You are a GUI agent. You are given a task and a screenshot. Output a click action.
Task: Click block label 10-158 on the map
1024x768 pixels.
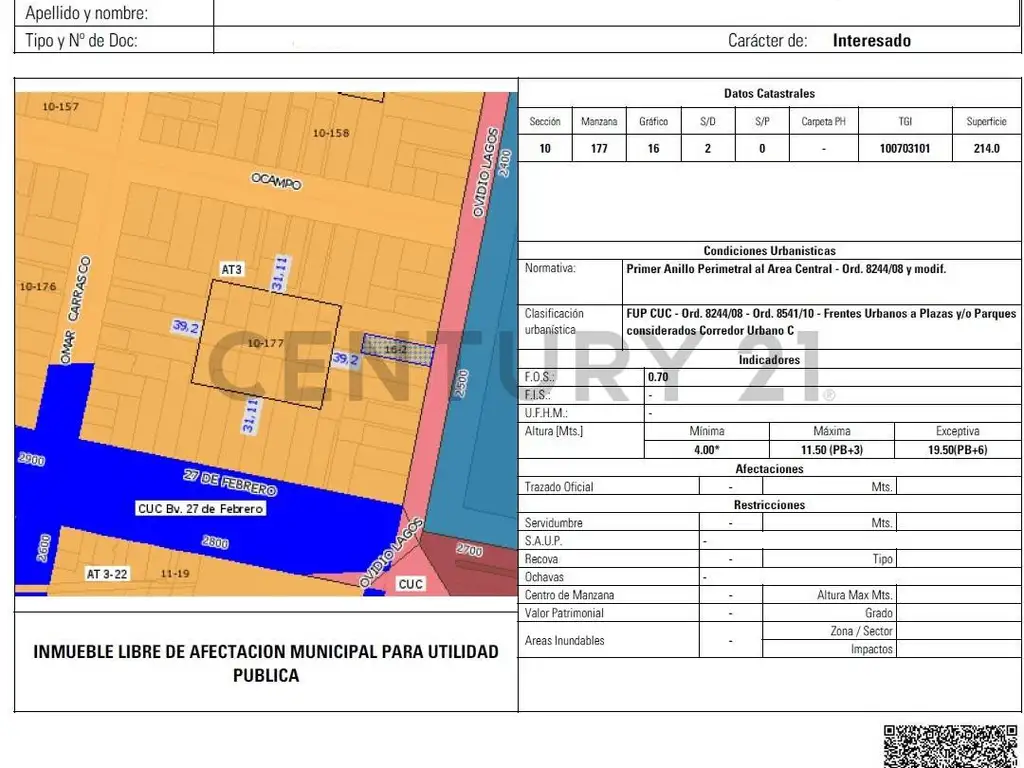331,133
